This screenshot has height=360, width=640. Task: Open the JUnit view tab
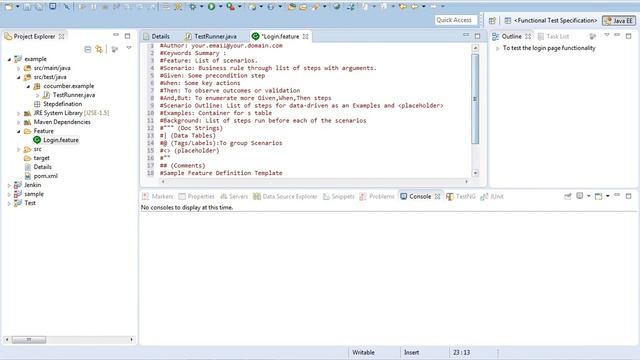492,196
